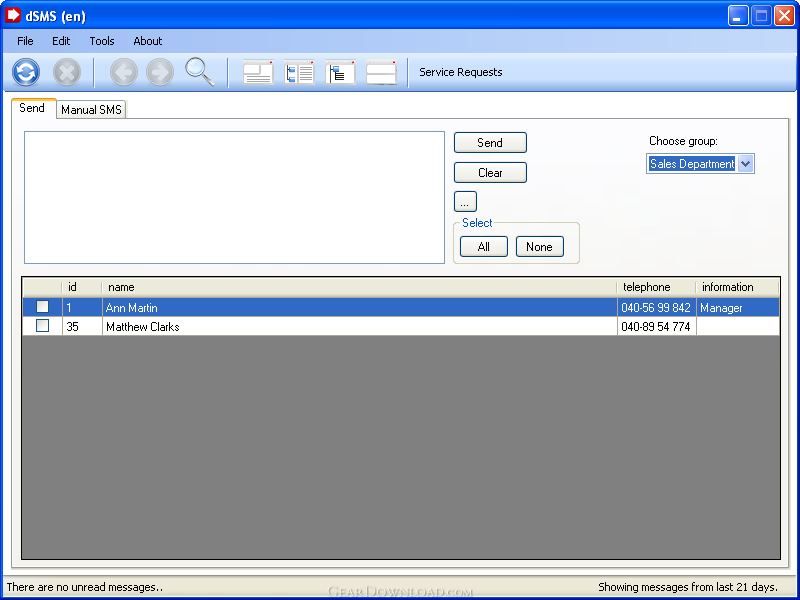Click Service Requests in the toolbar
Screen dimensions: 800x600
coord(460,72)
